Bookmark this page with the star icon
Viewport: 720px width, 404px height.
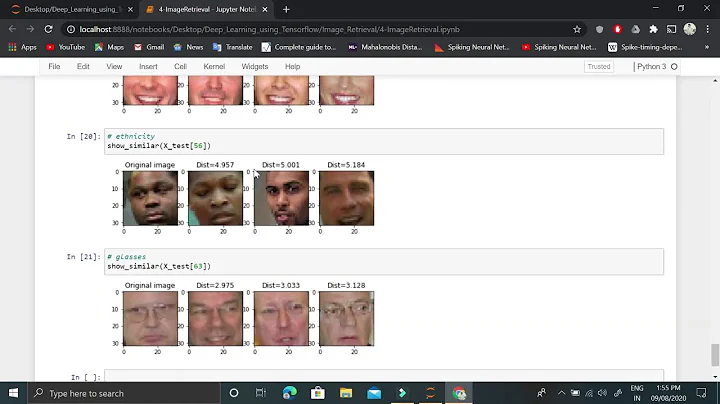coord(577,29)
